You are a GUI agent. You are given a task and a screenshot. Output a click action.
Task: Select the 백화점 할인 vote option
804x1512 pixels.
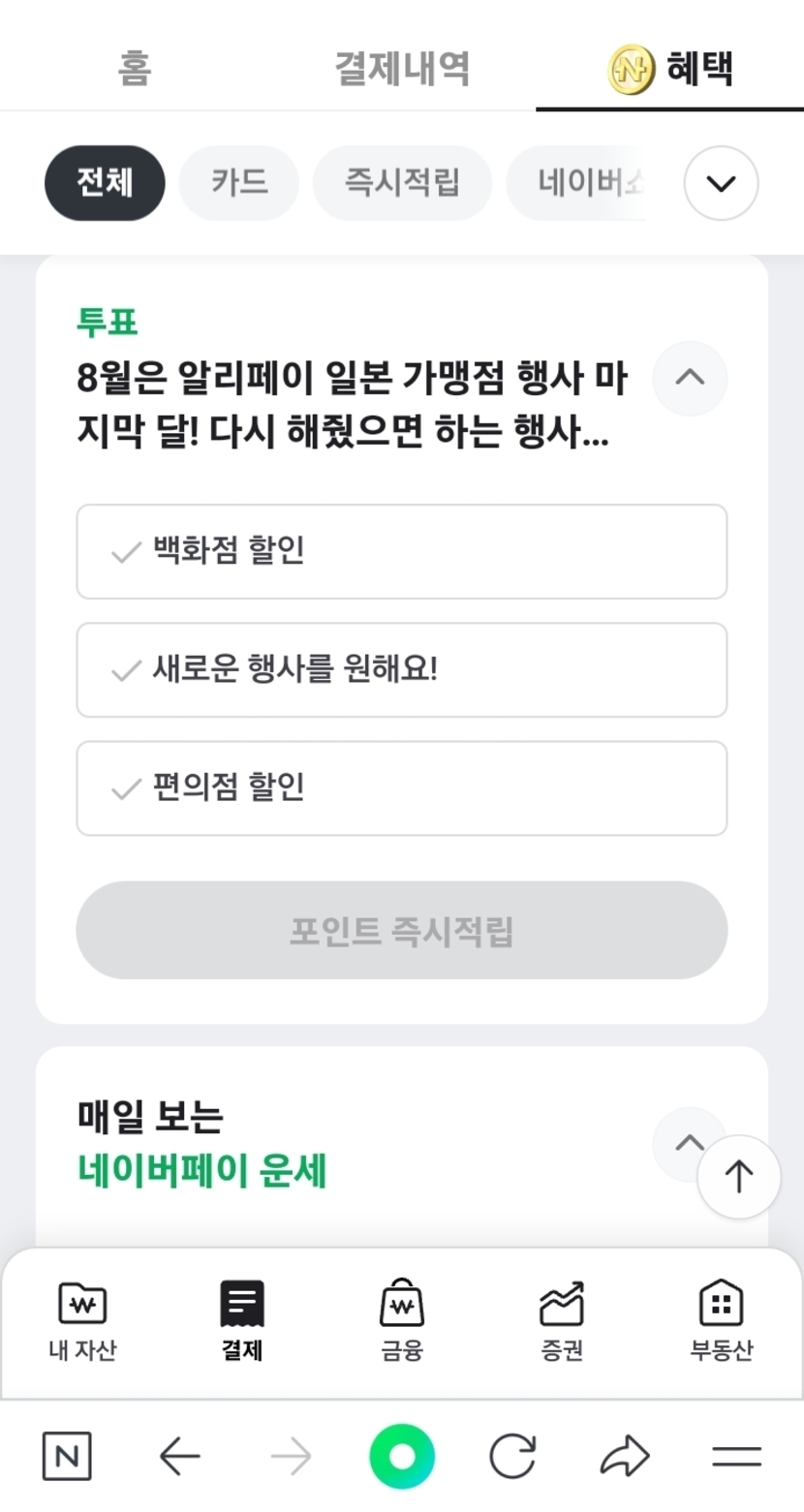401,551
